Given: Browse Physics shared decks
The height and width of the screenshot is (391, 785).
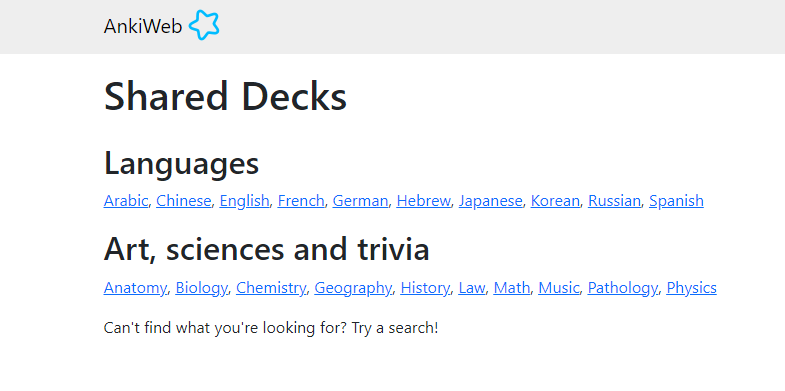Looking at the screenshot, I should point(691,288).
